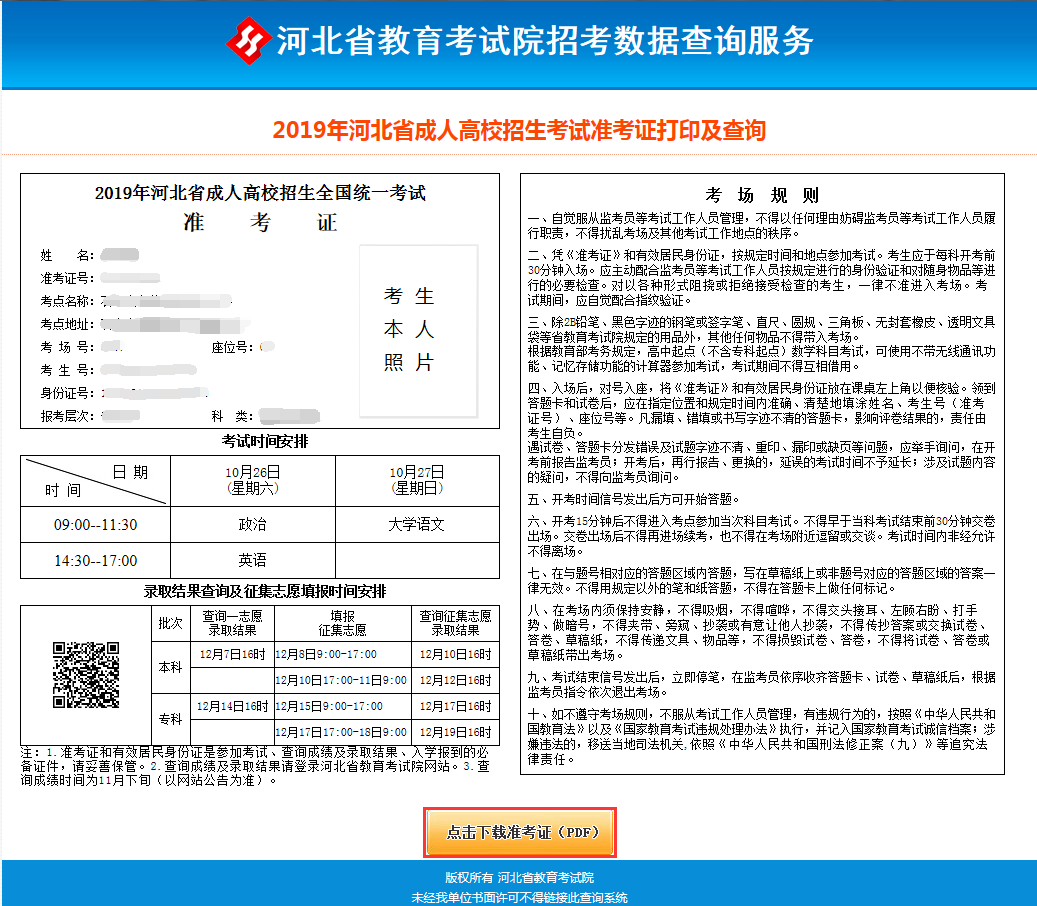Image resolution: width=1037 pixels, height=906 pixels.
Task: Click the 身份证号: field label
Action: [x=67, y=393]
